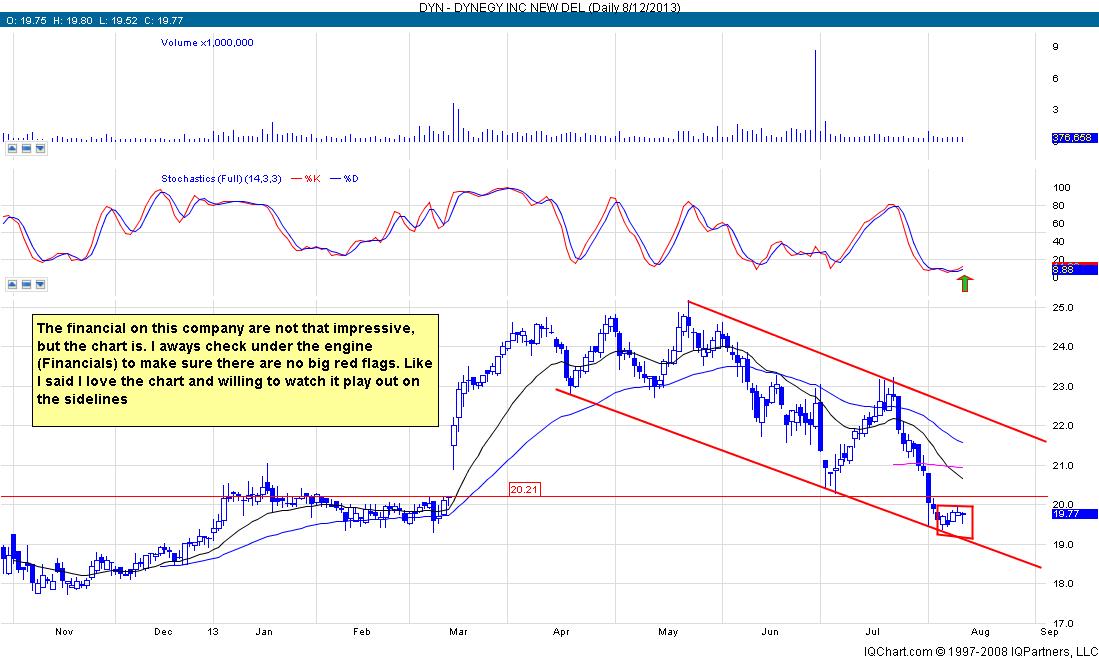Click the Volume x1,000,000 label
Image resolution: width=1099 pixels, height=658 pixels.
[207, 43]
